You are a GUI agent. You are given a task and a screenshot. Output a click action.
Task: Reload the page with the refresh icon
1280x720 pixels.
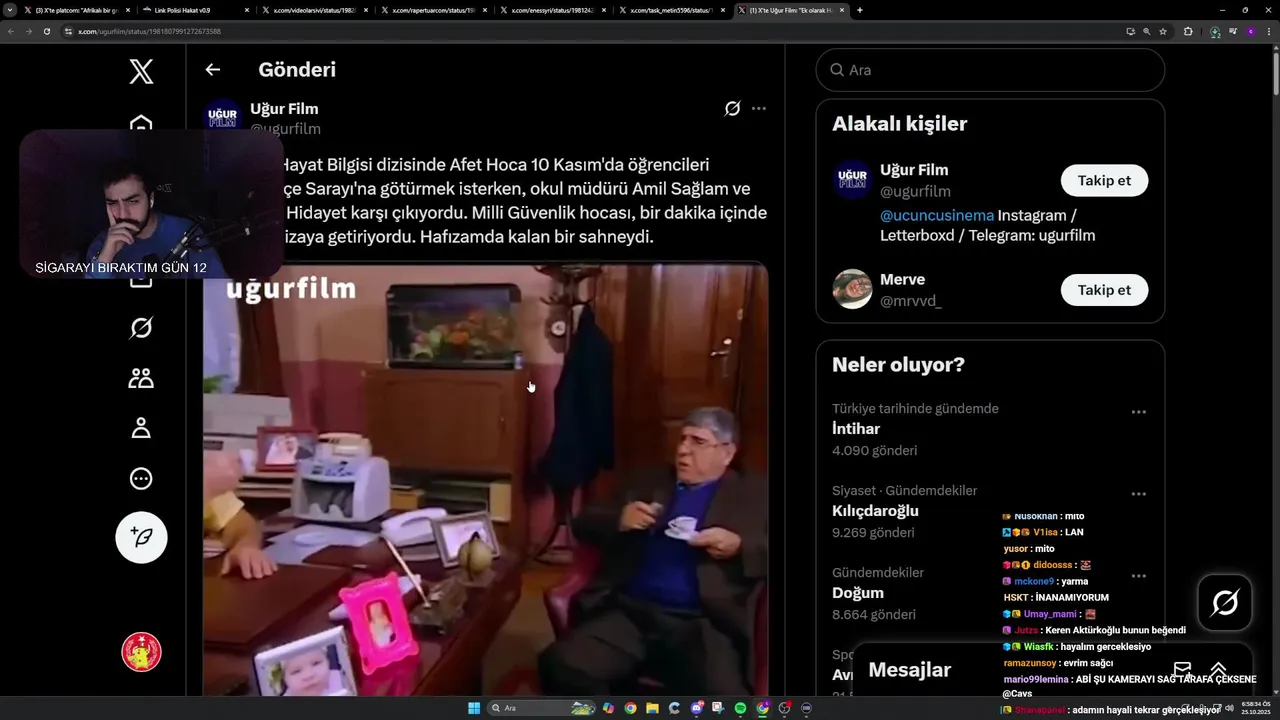pyautogui.click(x=46, y=31)
